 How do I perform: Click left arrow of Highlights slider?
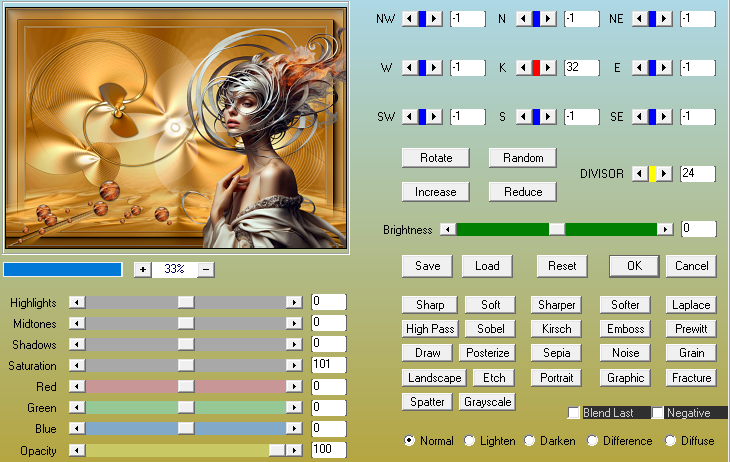[77, 302]
